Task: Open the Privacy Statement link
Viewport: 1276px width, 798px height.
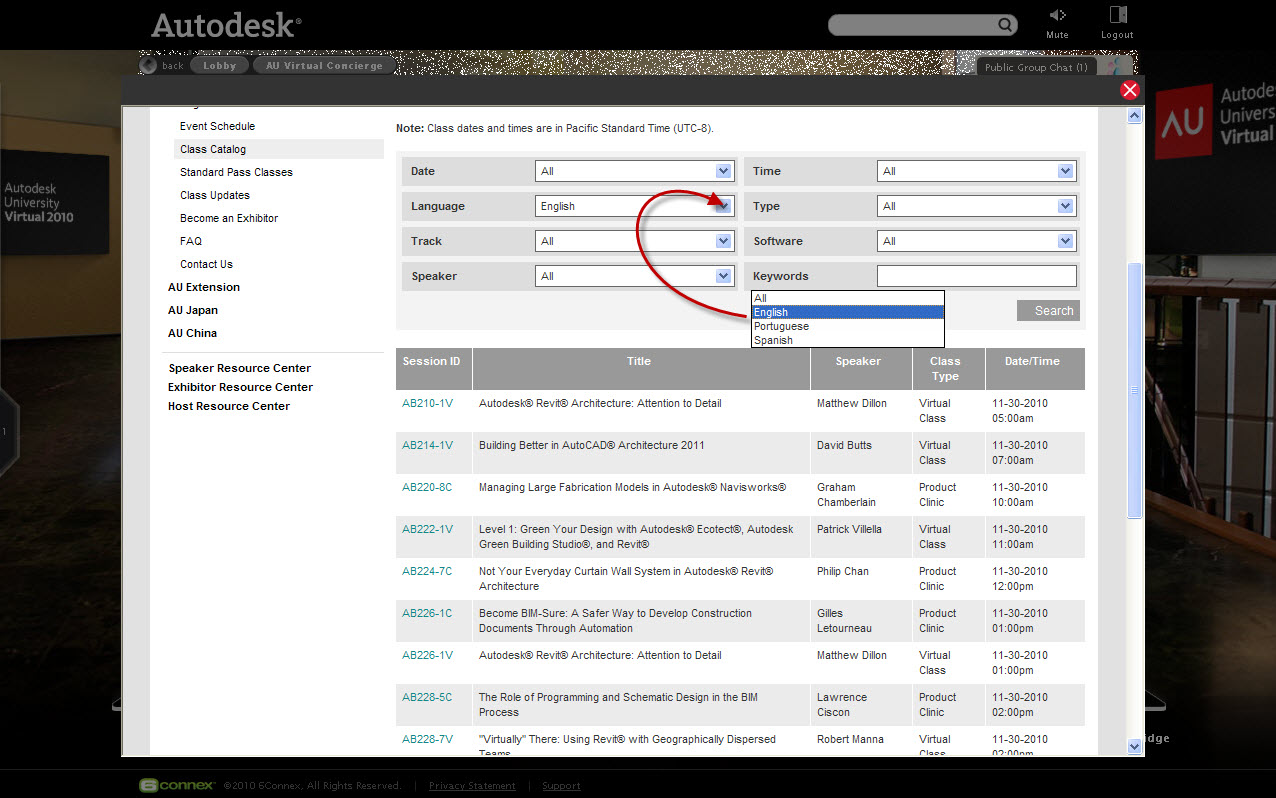Action: point(472,786)
